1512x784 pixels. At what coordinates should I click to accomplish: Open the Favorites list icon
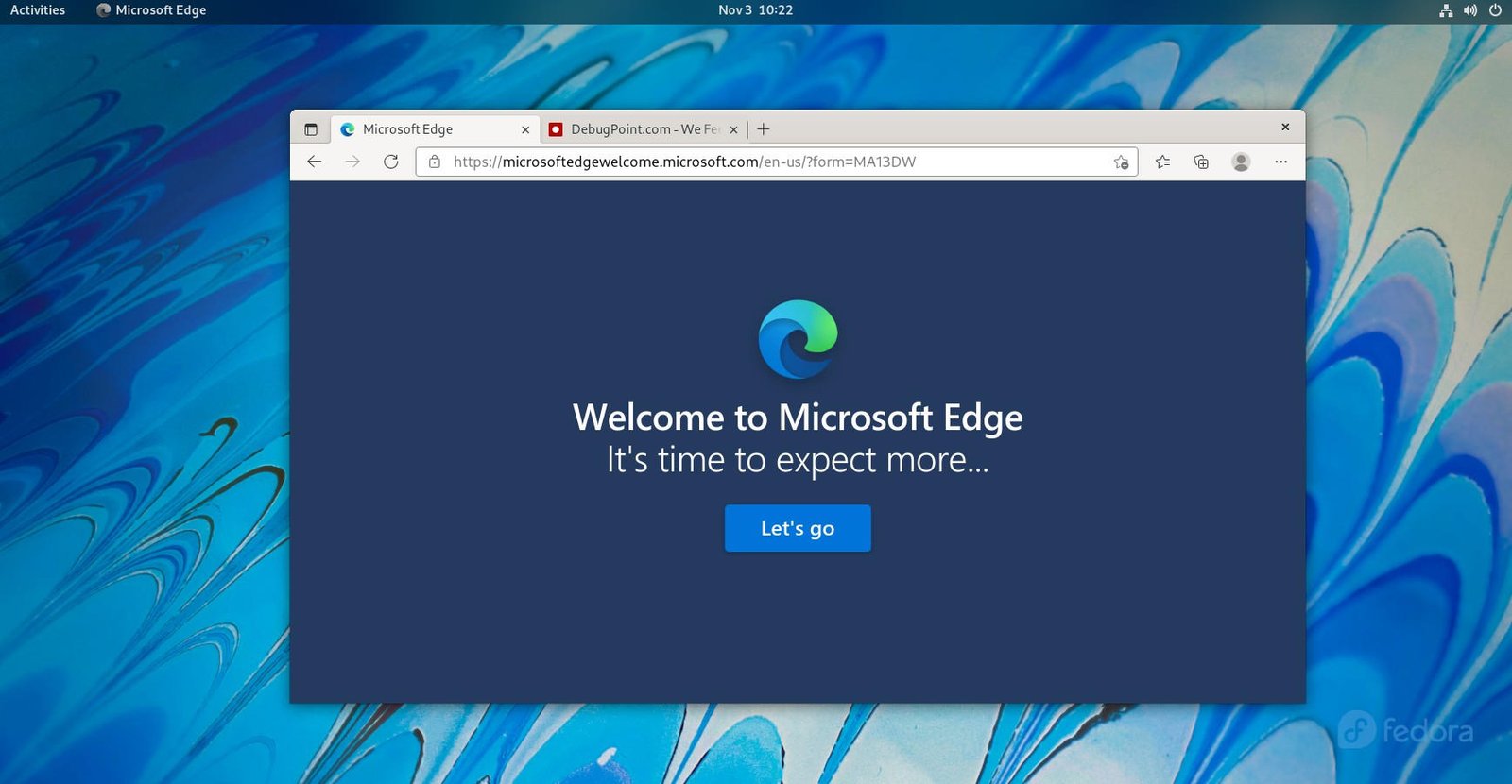1163,162
